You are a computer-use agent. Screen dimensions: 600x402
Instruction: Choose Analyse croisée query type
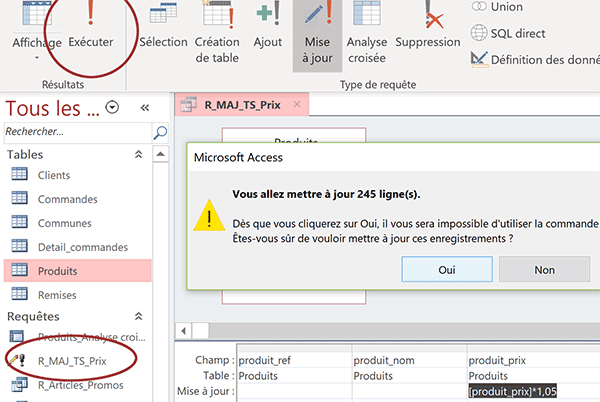[x=367, y=33]
